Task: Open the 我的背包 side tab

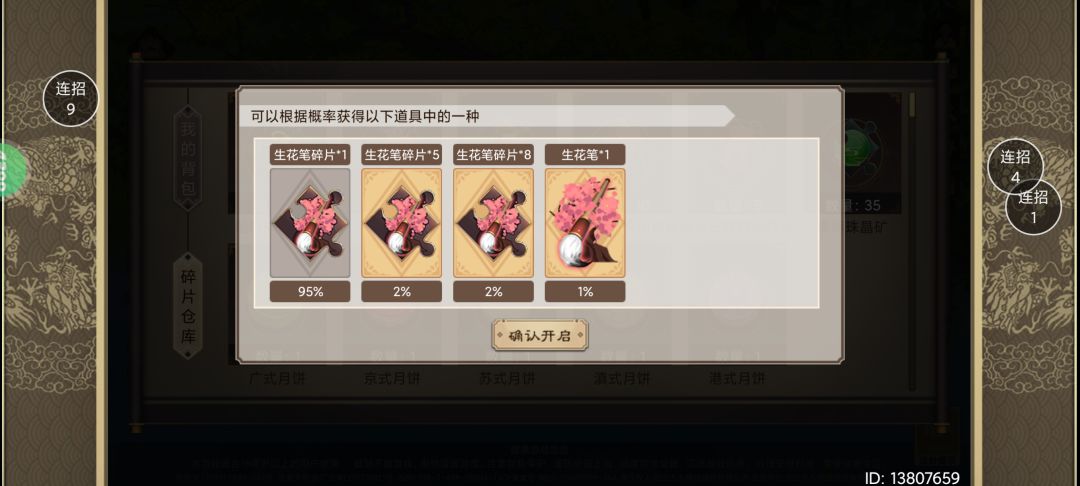Action: coord(188,158)
